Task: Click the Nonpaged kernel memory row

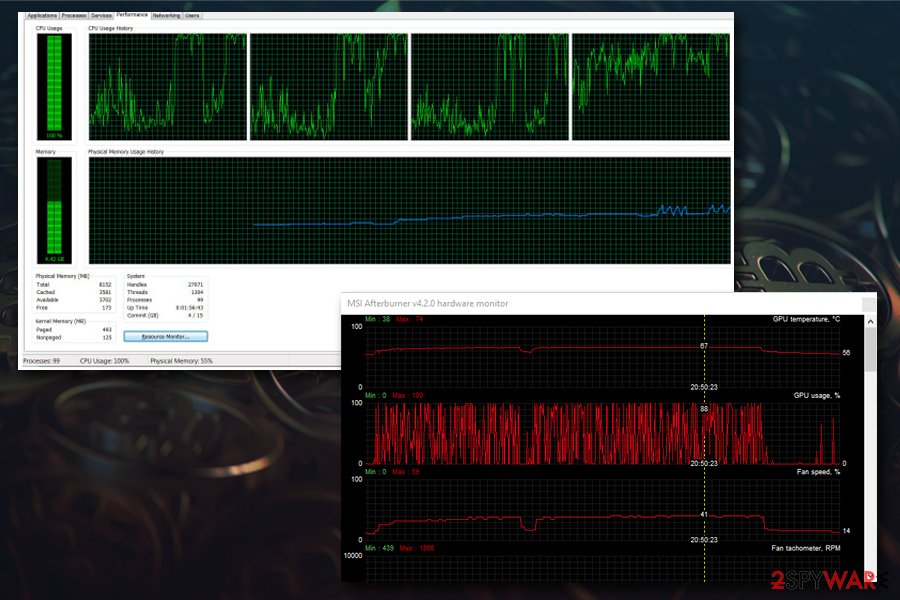Action: pos(73,338)
